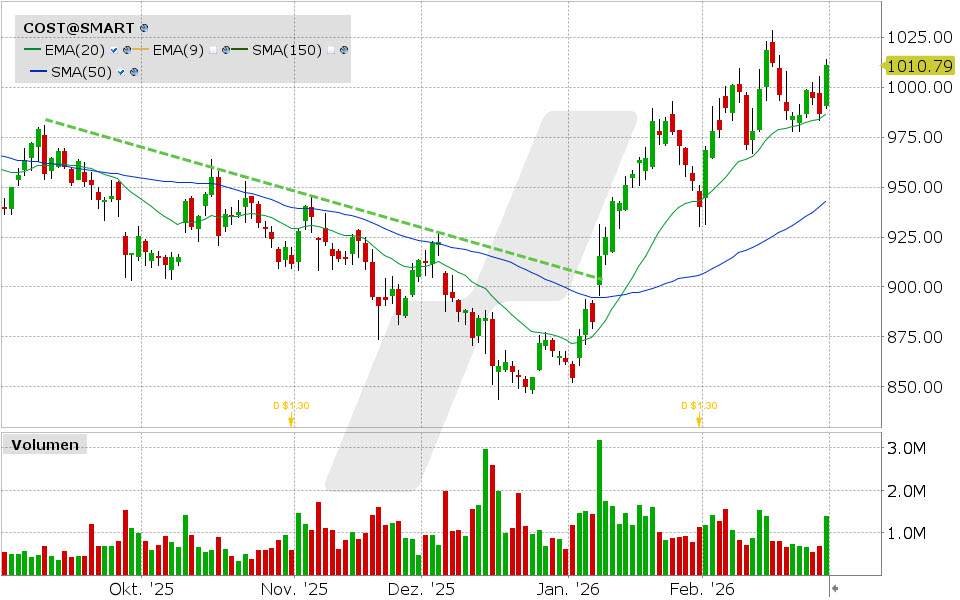Screen dimensions: 960x600
Task: Select the Volumen panel header
Action: (x=45, y=444)
